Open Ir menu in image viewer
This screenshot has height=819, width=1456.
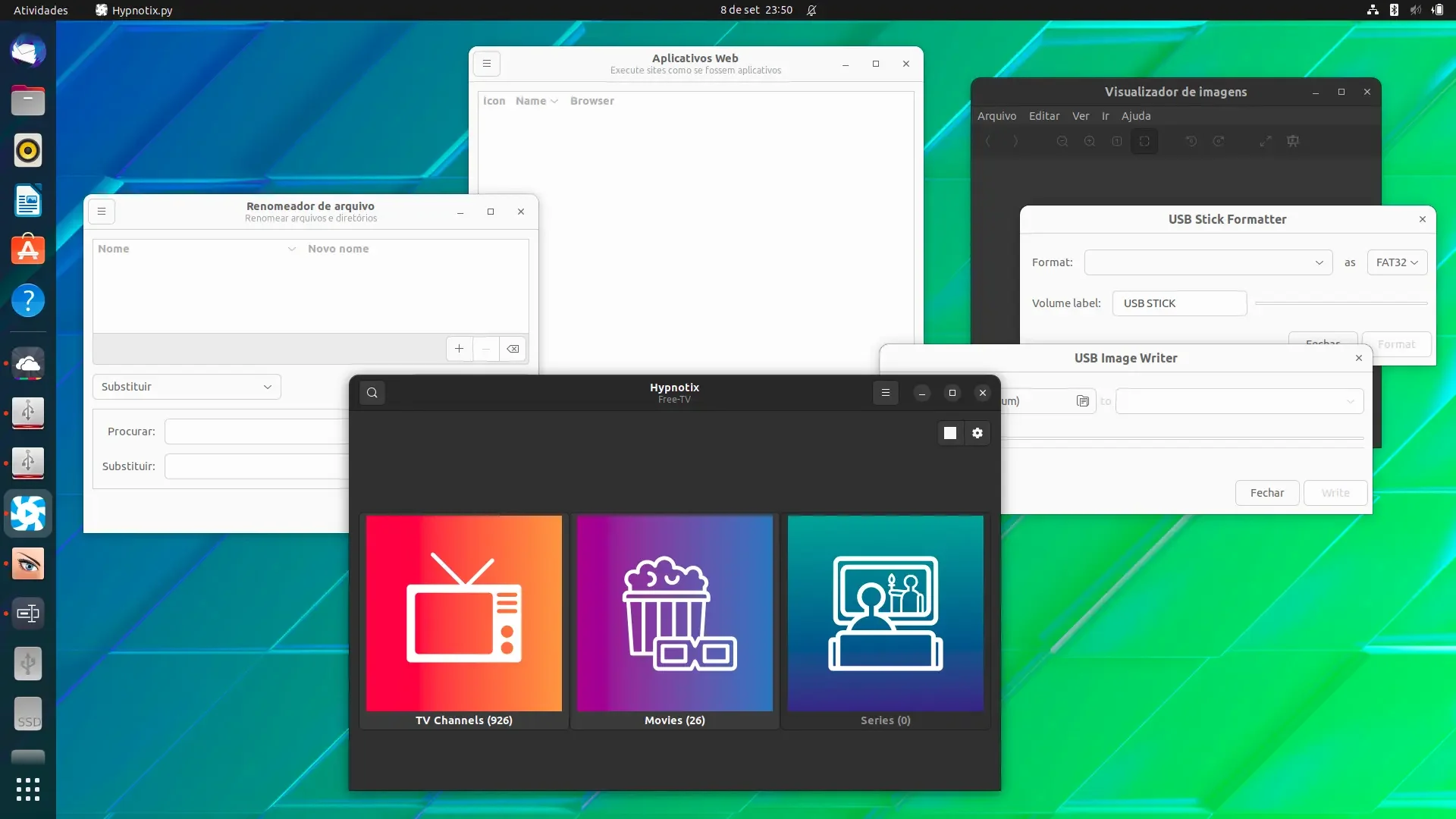(1105, 116)
